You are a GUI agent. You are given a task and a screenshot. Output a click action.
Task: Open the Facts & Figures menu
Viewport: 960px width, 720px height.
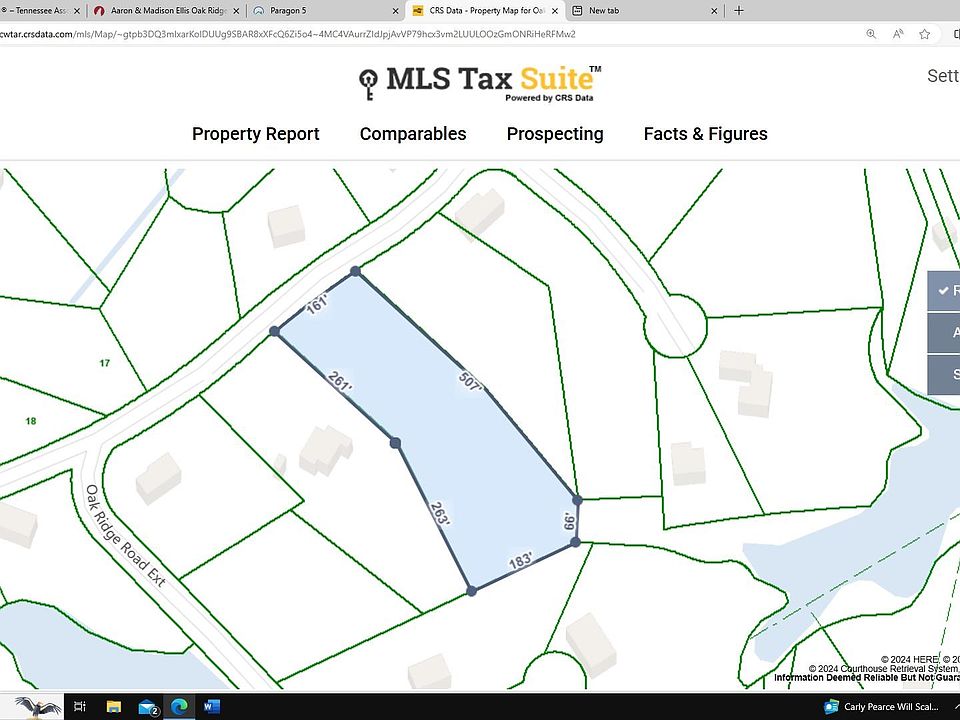(x=705, y=133)
